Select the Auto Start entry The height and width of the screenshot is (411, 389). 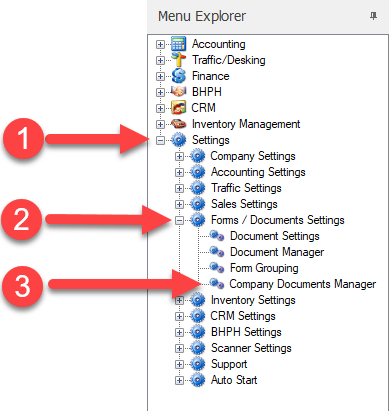pos(234,380)
